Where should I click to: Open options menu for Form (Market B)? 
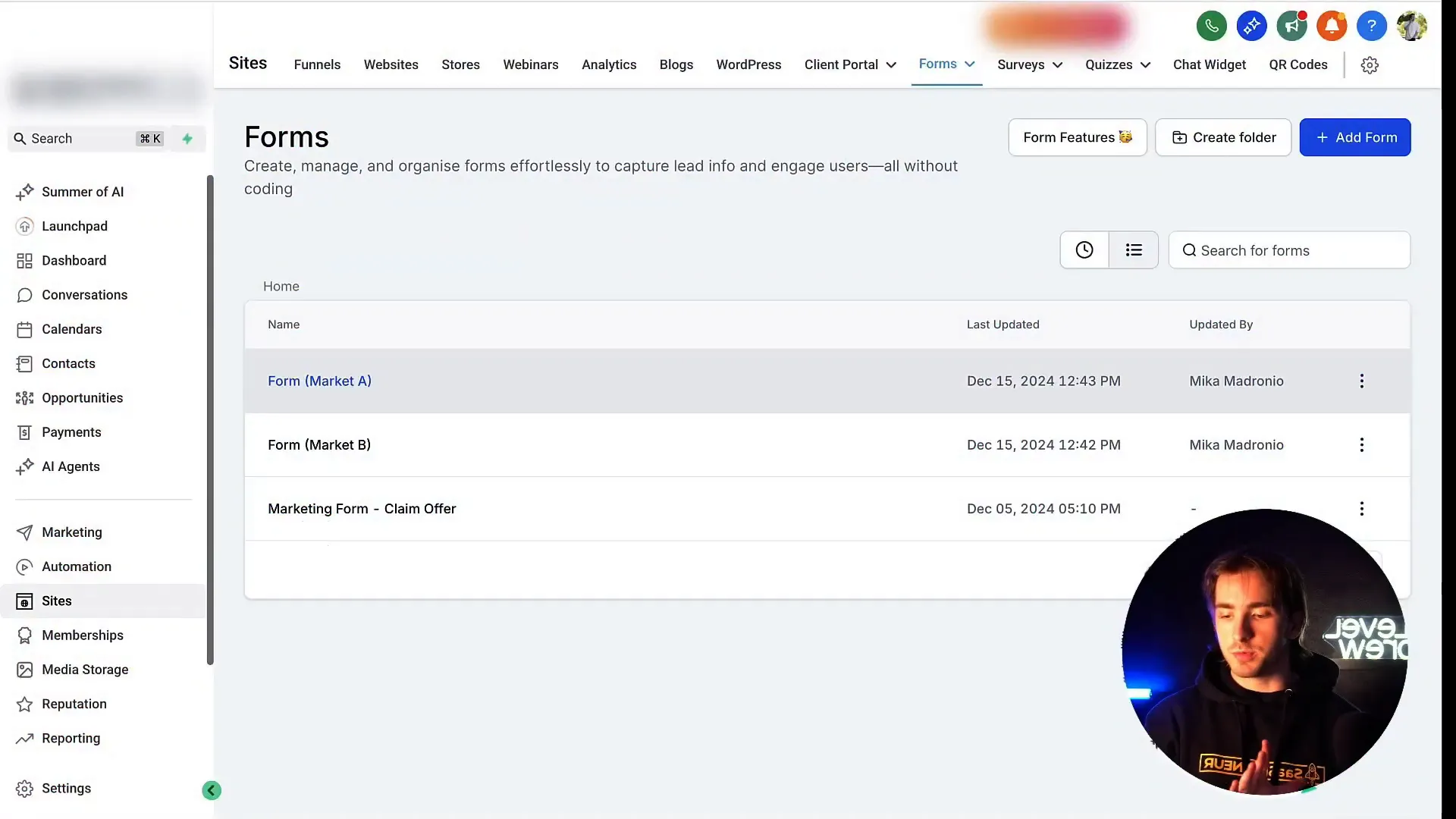click(1361, 444)
